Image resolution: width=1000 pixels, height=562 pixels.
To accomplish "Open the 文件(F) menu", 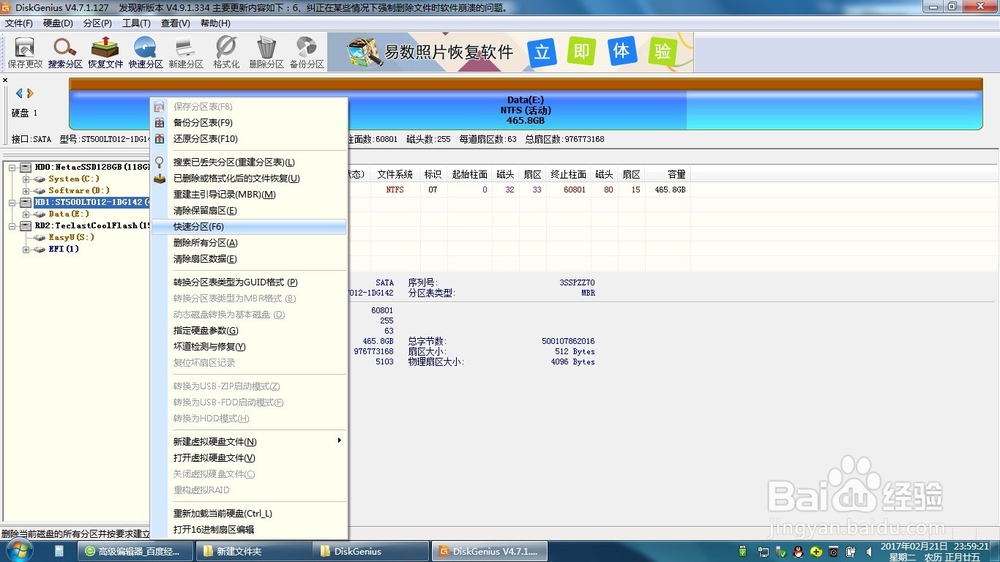I will pos(18,23).
